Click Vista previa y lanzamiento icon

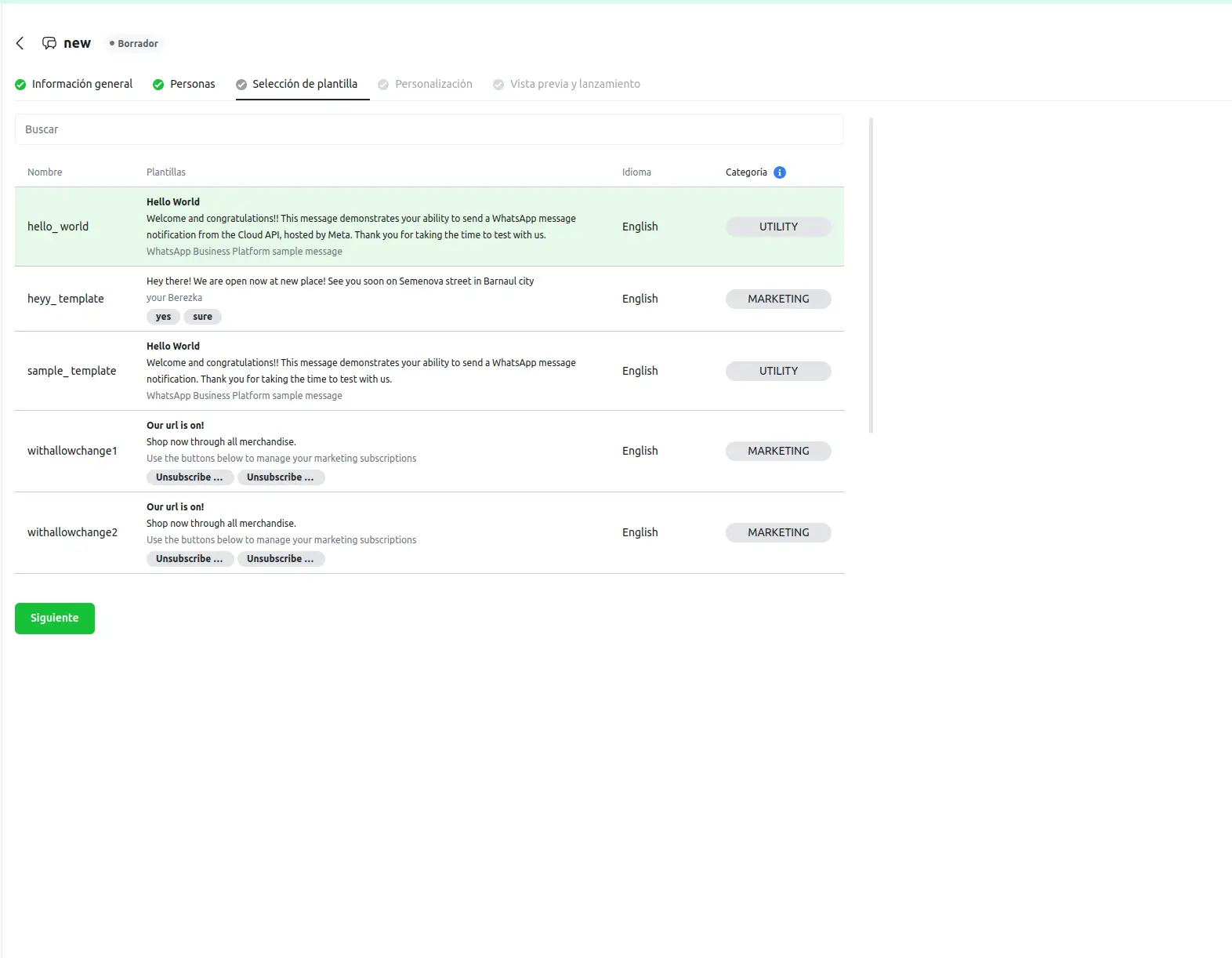pyautogui.click(x=498, y=85)
